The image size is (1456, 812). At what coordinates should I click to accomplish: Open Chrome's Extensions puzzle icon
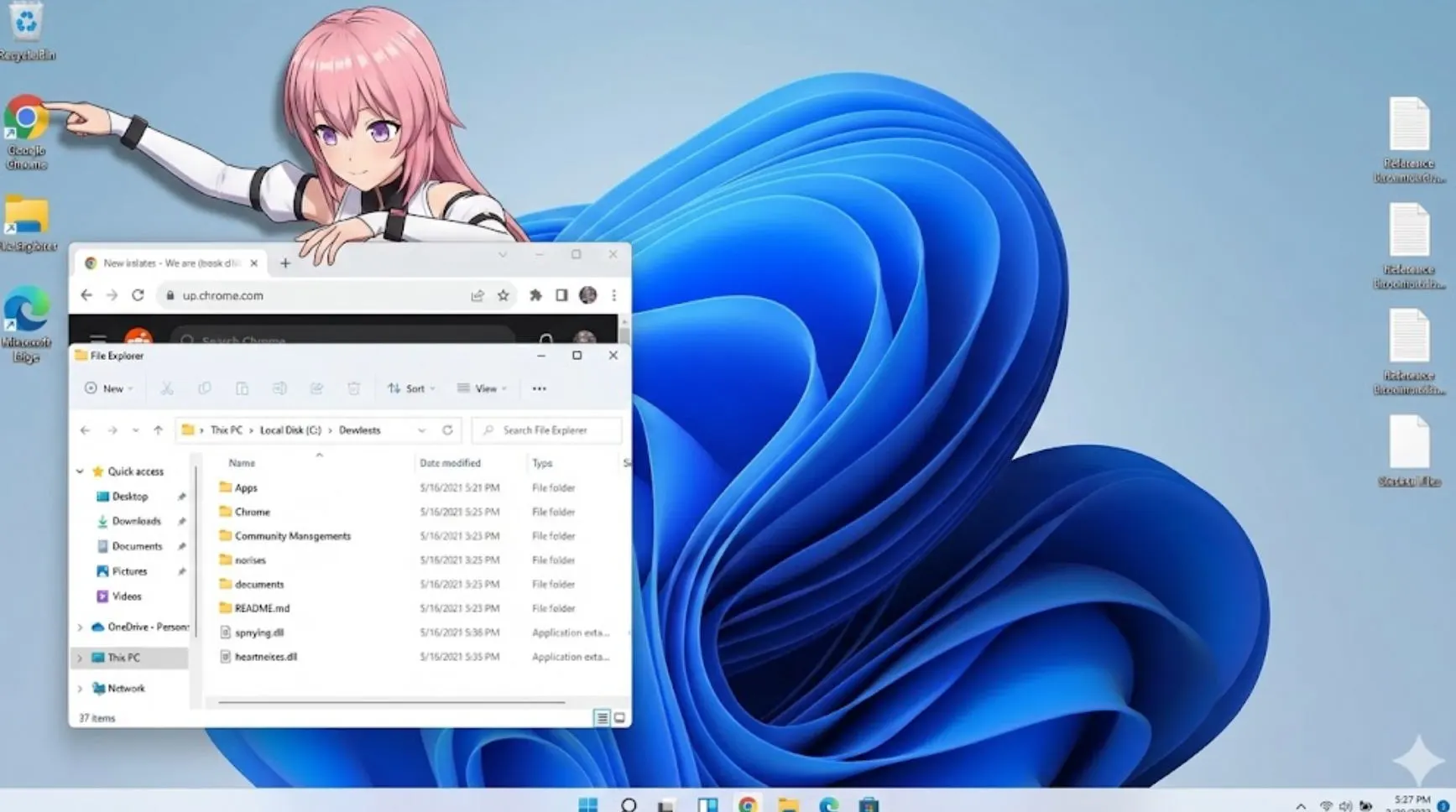click(x=535, y=295)
